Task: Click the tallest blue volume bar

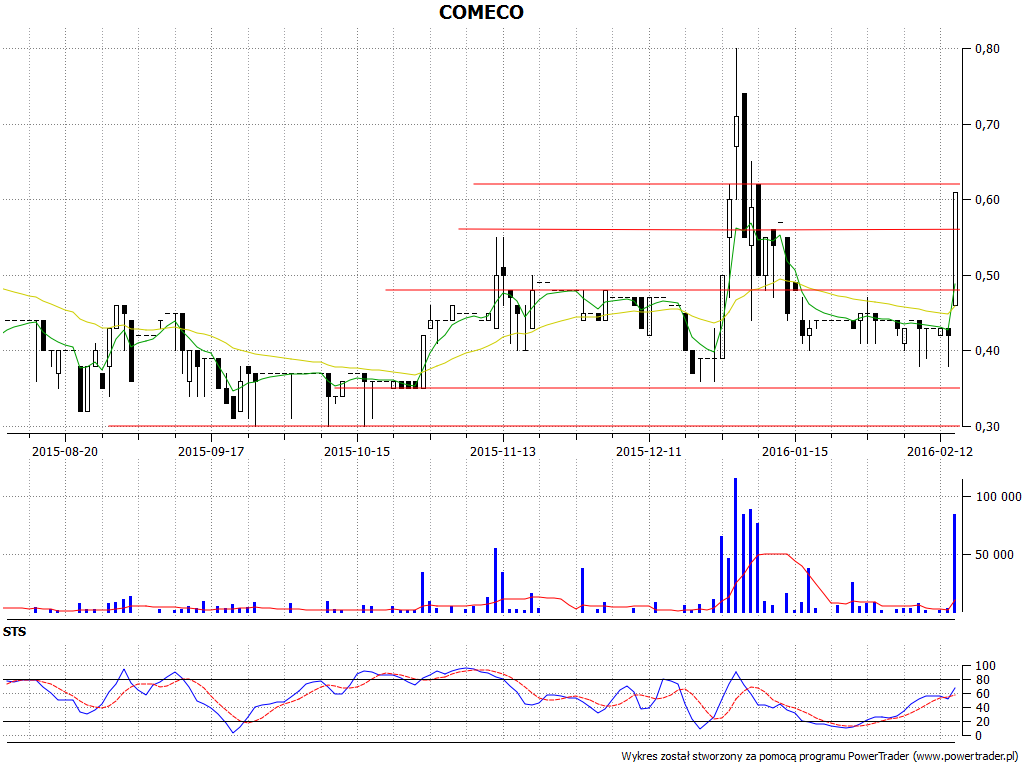Action: 735,545
